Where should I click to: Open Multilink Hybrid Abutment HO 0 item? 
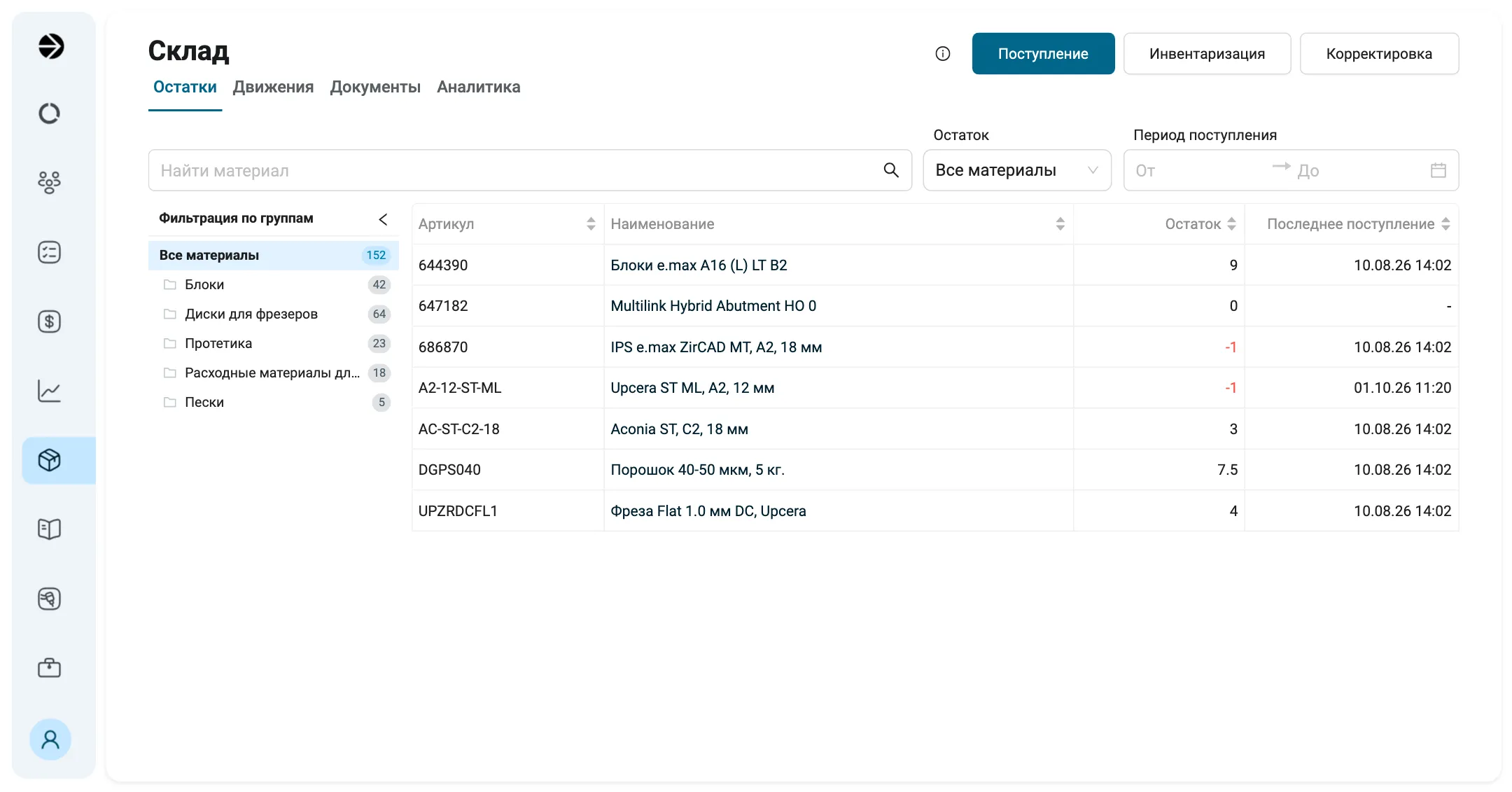tap(713, 306)
